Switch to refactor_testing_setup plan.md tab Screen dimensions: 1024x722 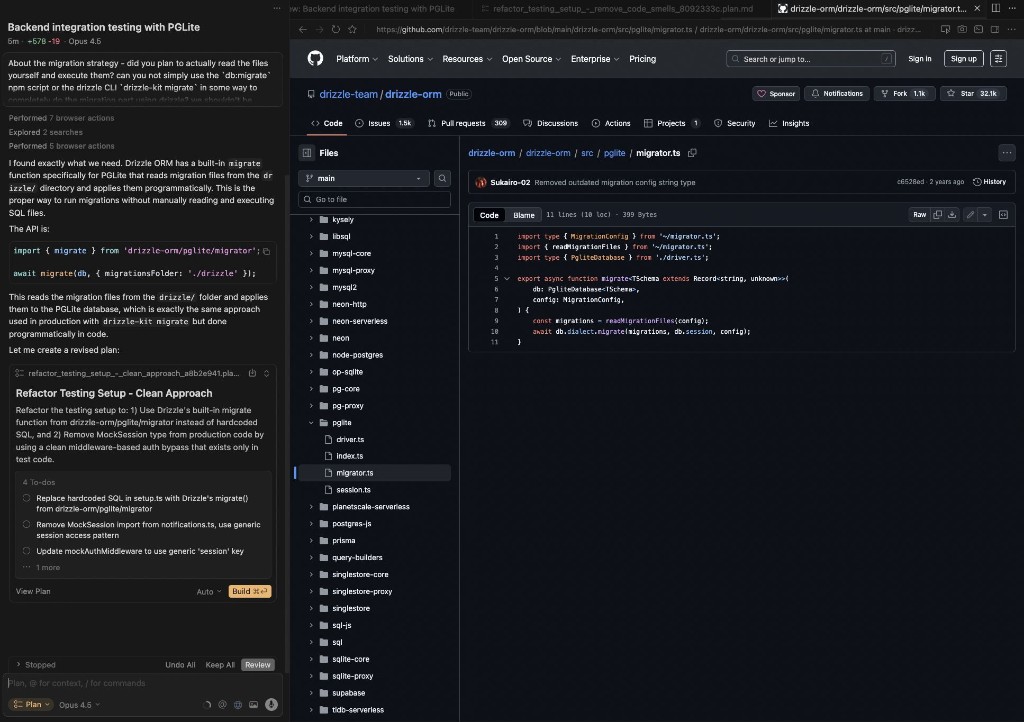pyautogui.click(x=617, y=8)
